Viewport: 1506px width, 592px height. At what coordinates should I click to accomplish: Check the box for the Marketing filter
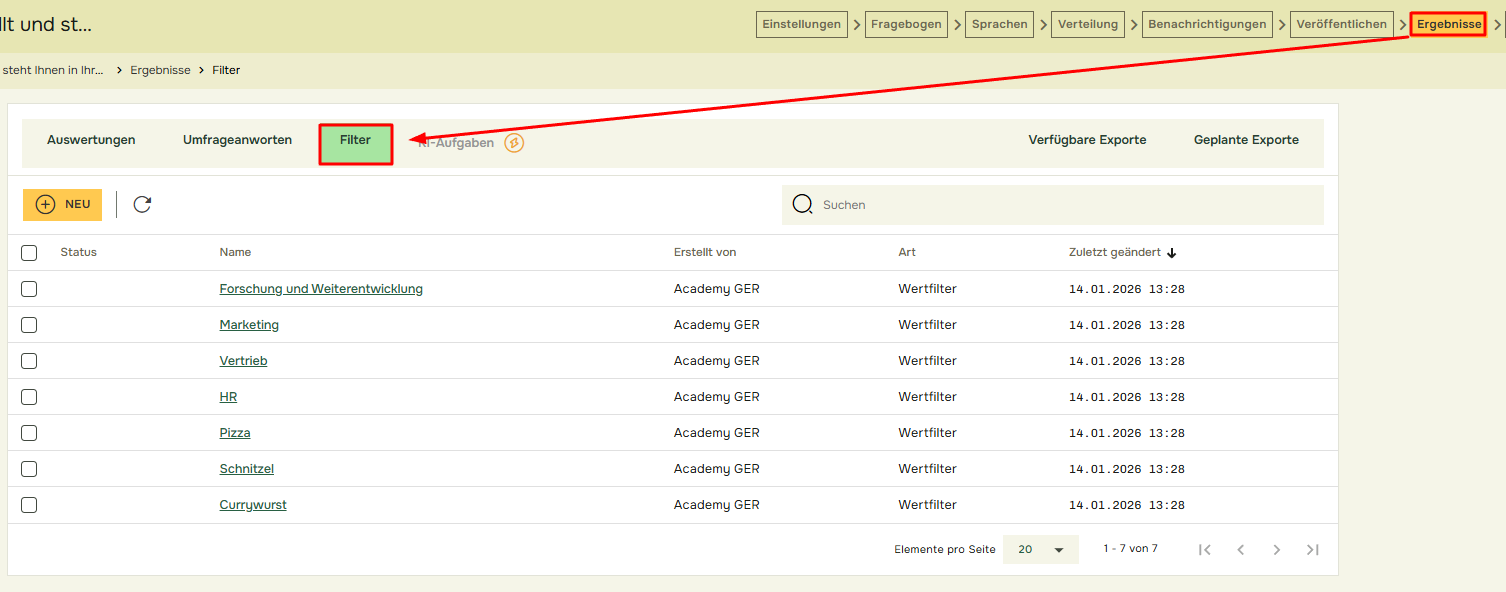pyautogui.click(x=29, y=325)
